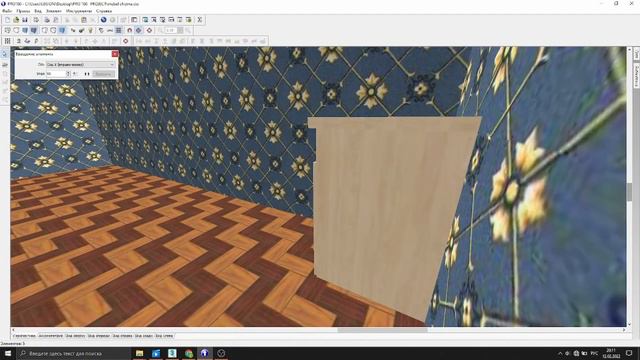Switch to the Аксонометрия view tab
This screenshot has width=640, height=360.
coord(51,336)
